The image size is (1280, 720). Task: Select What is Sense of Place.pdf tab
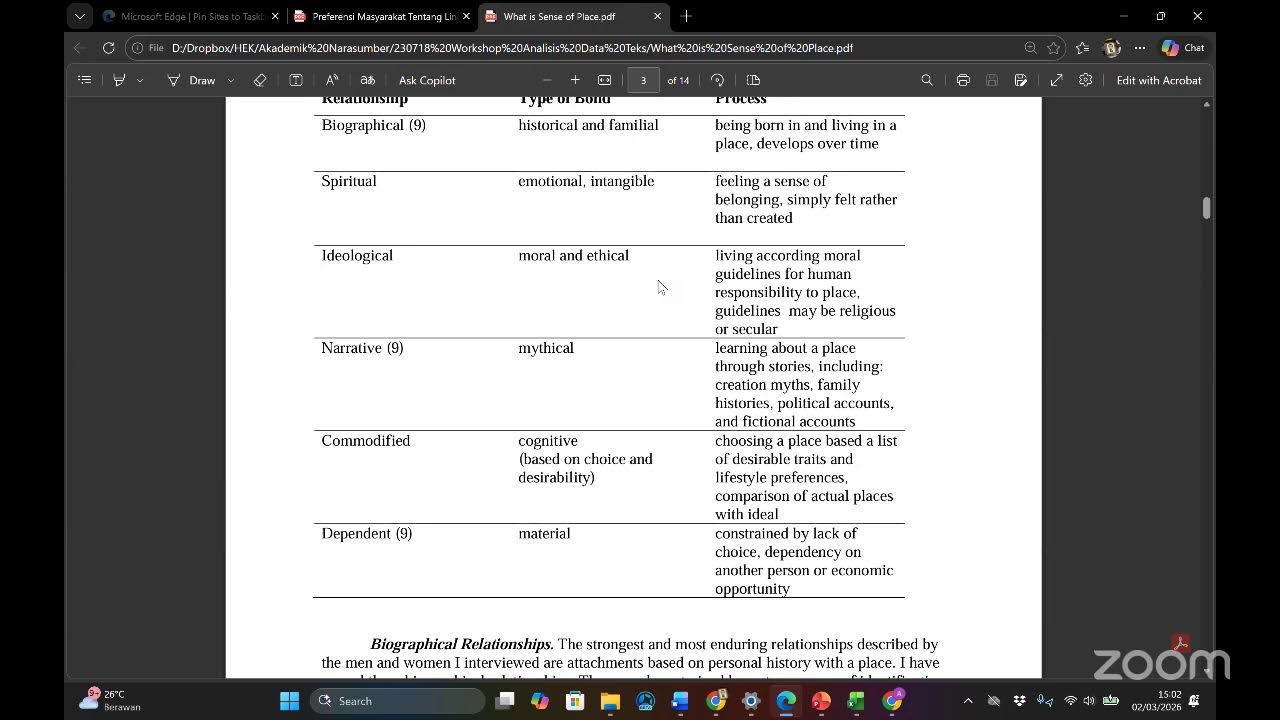(x=573, y=16)
